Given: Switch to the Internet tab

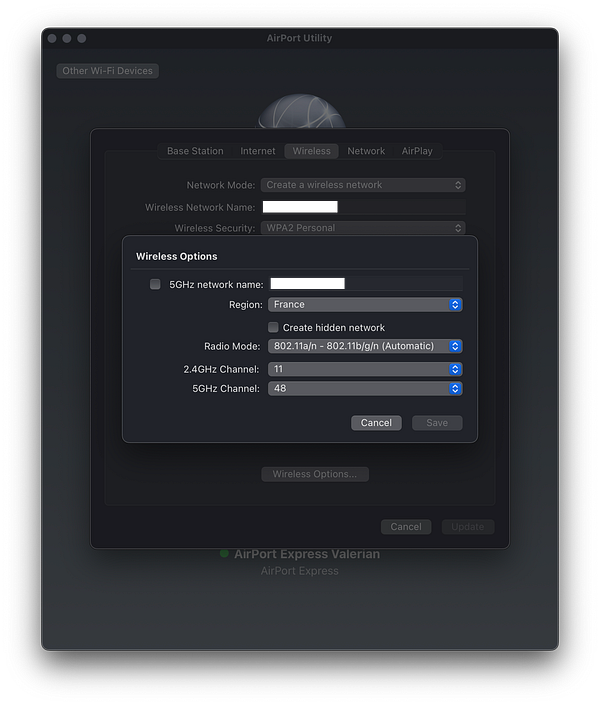Looking at the screenshot, I should pos(258,151).
